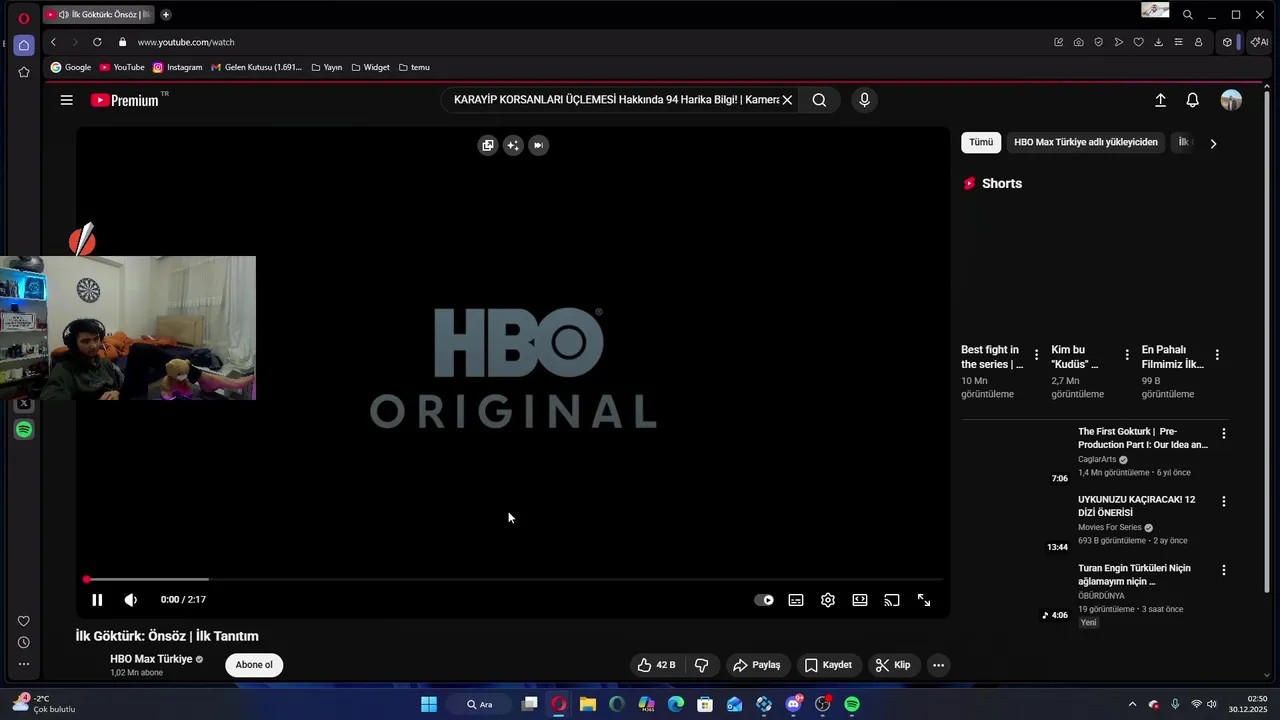Open the Opera main menu logo

tap(24, 19)
